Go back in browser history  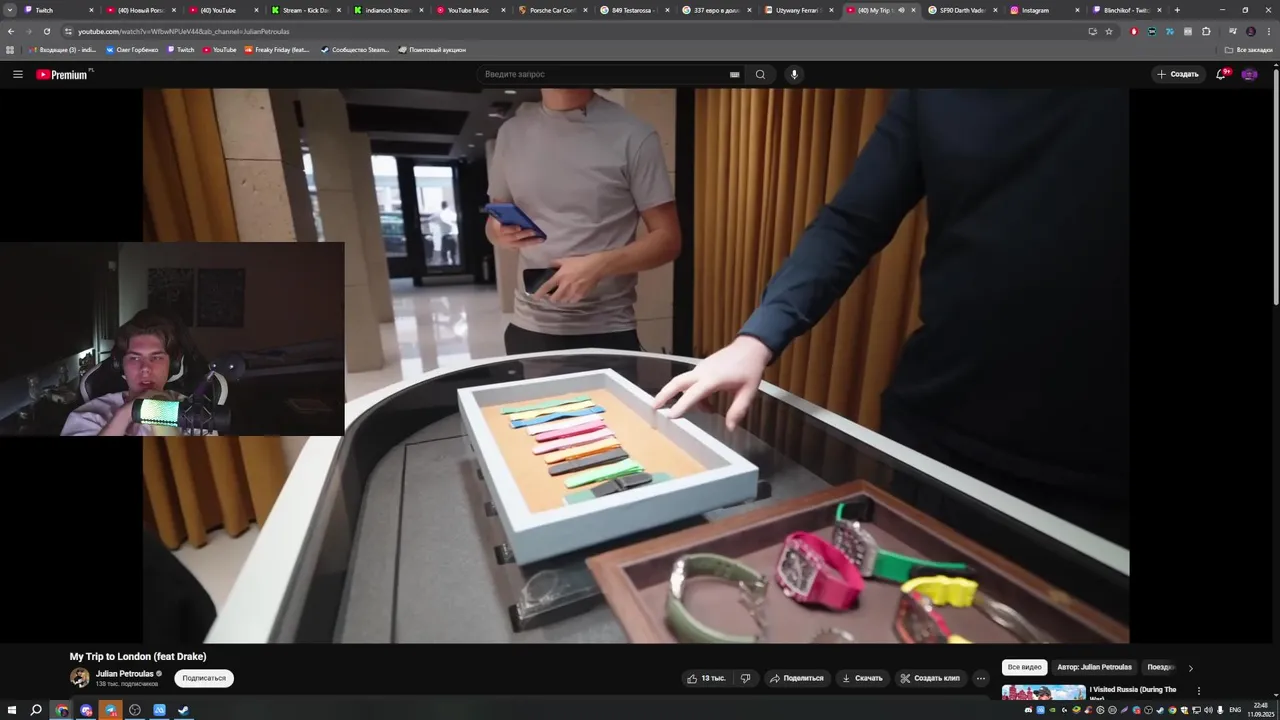pyautogui.click(x=11, y=31)
